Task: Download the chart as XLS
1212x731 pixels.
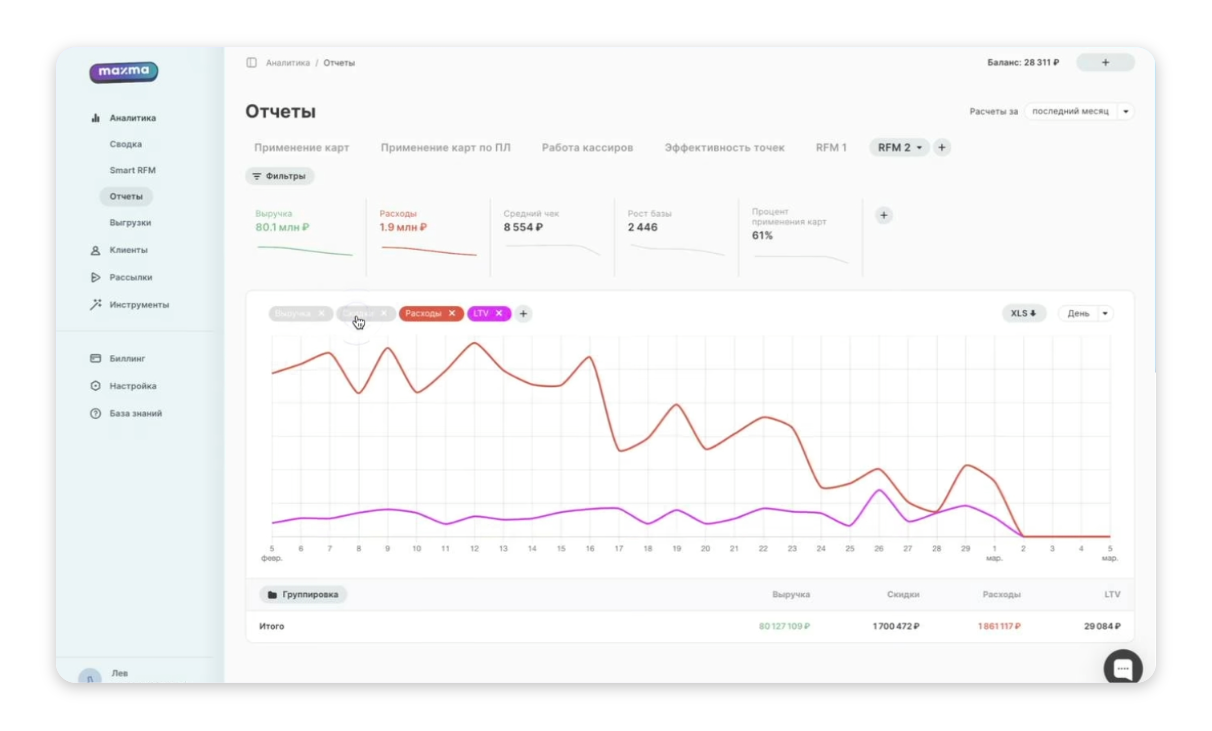Action: click(1024, 313)
